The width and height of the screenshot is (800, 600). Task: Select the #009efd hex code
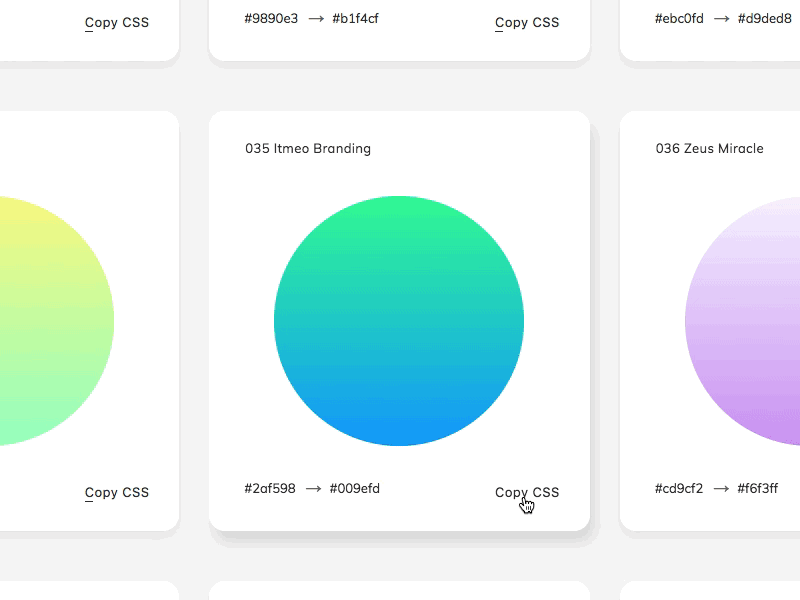354,488
